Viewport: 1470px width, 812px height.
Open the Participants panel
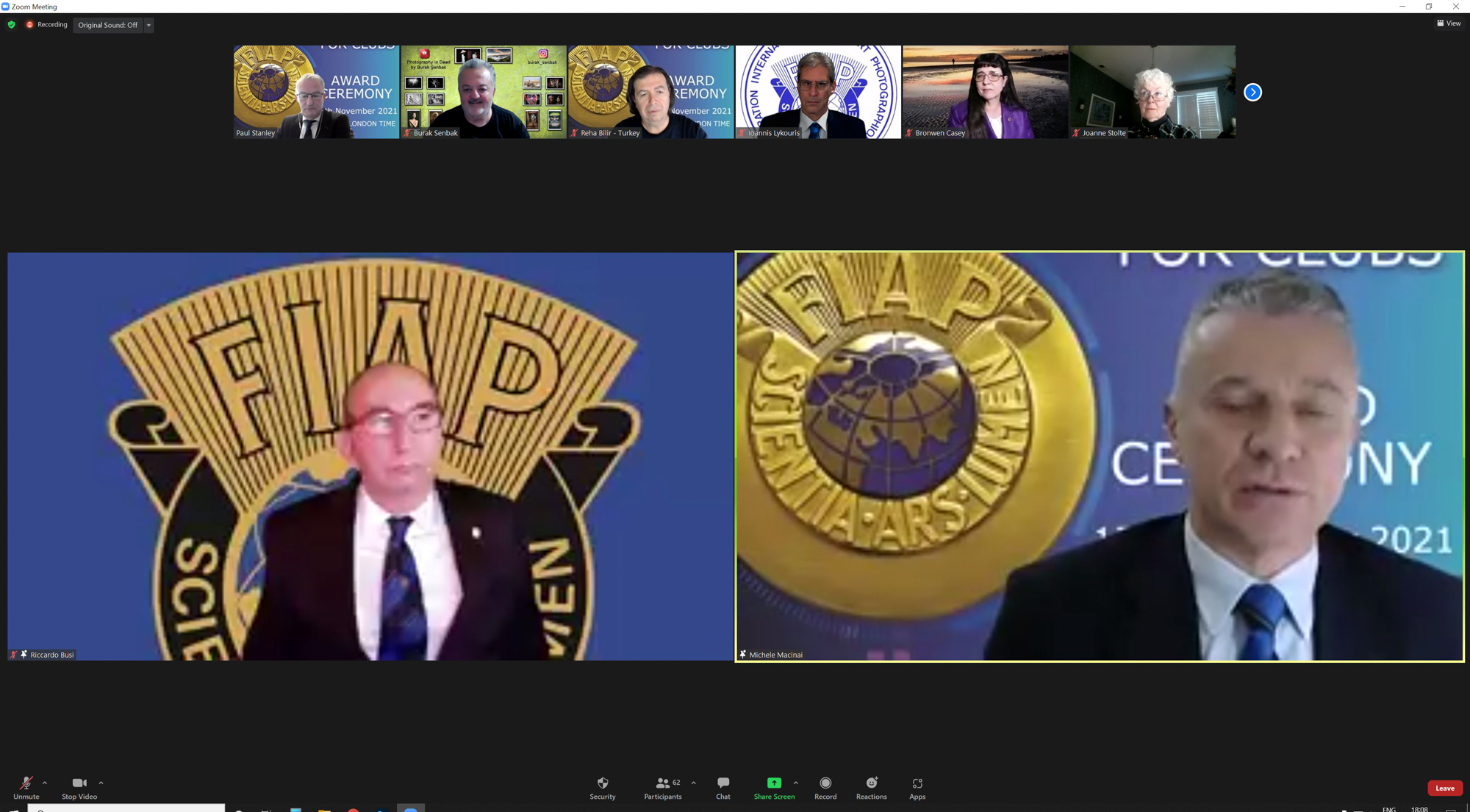663,788
